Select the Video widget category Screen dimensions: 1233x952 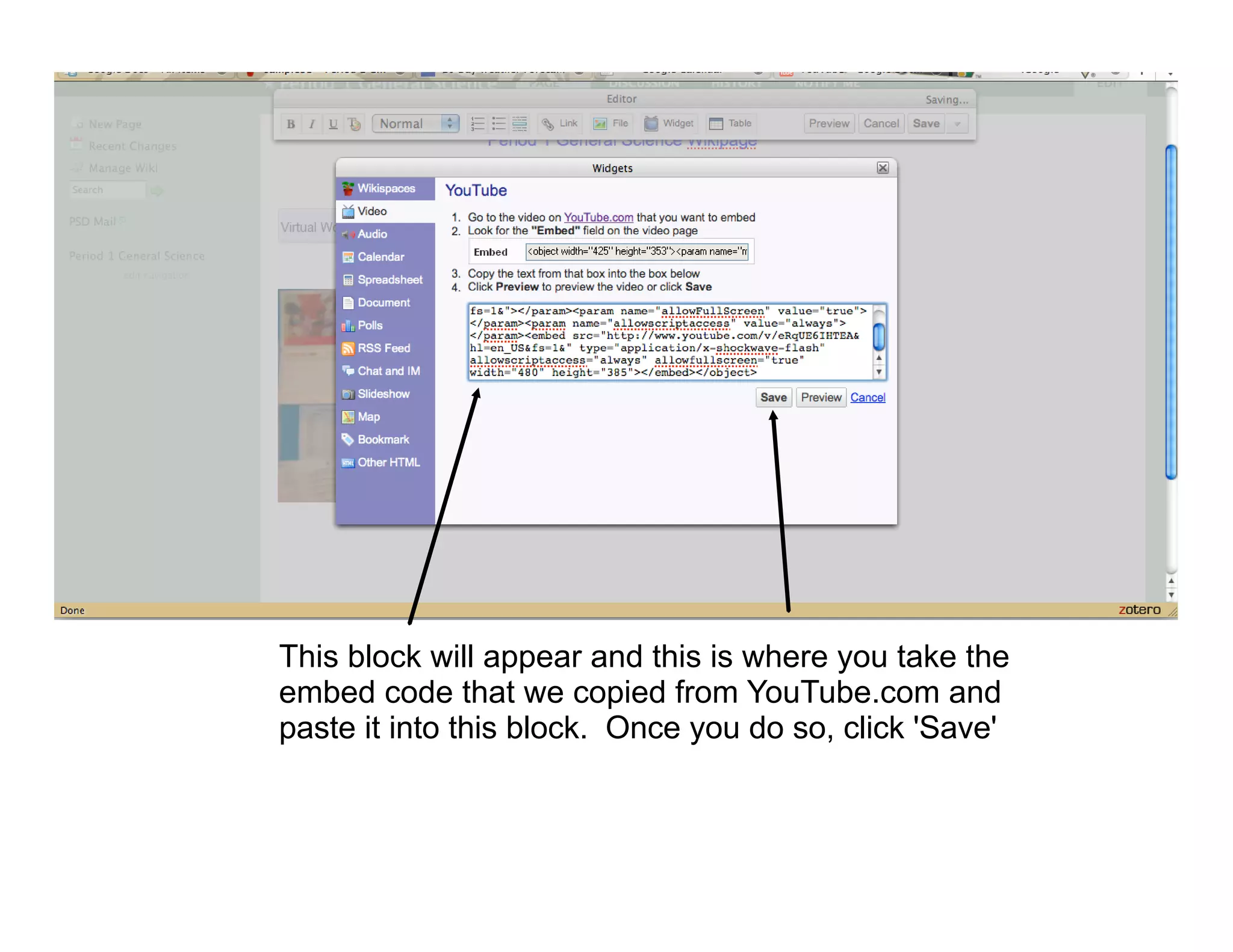pyautogui.click(x=385, y=211)
